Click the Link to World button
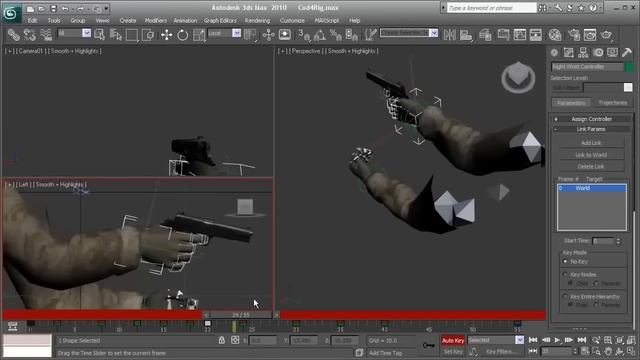 coord(591,155)
